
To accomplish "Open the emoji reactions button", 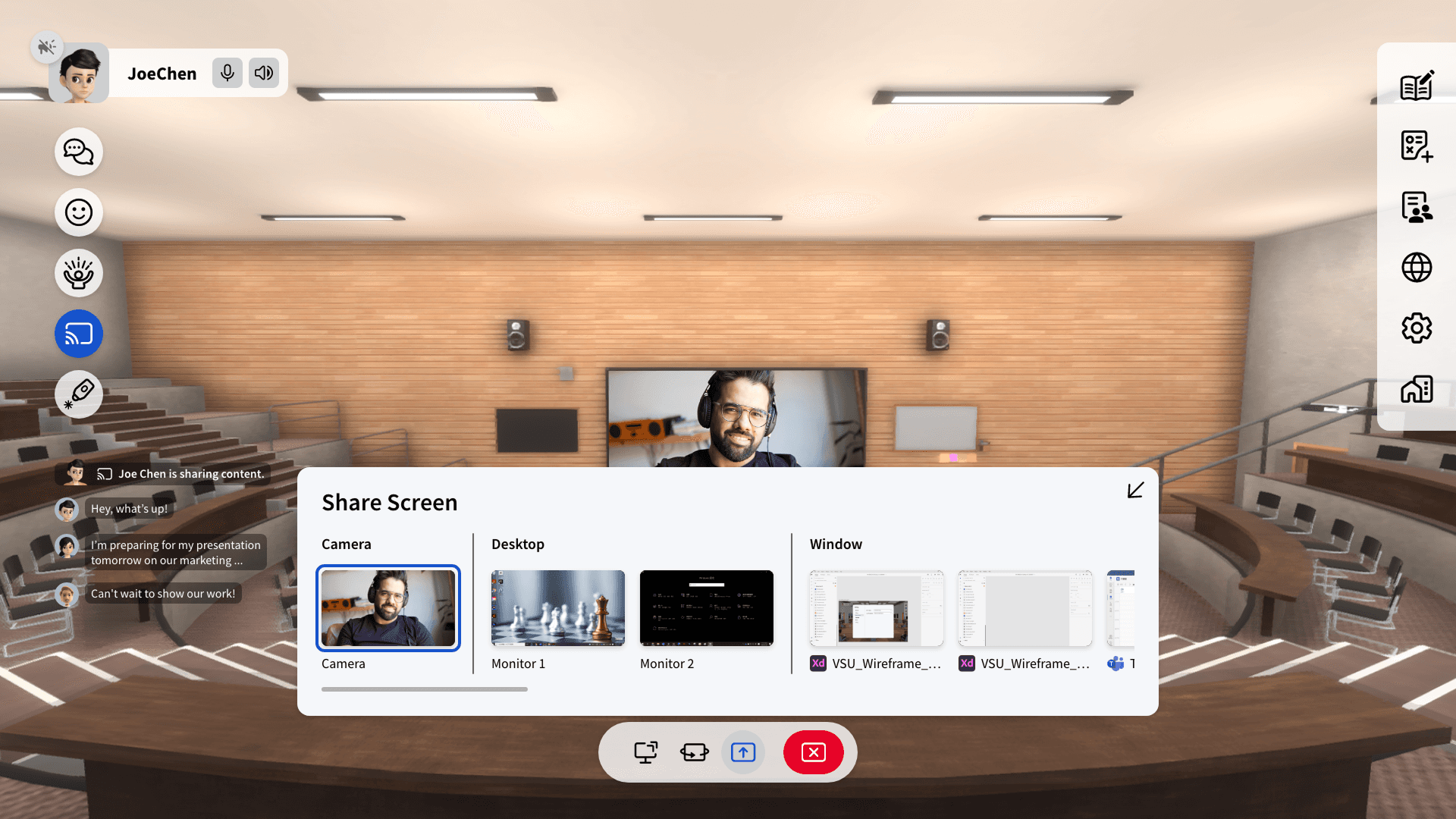I will click(79, 212).
